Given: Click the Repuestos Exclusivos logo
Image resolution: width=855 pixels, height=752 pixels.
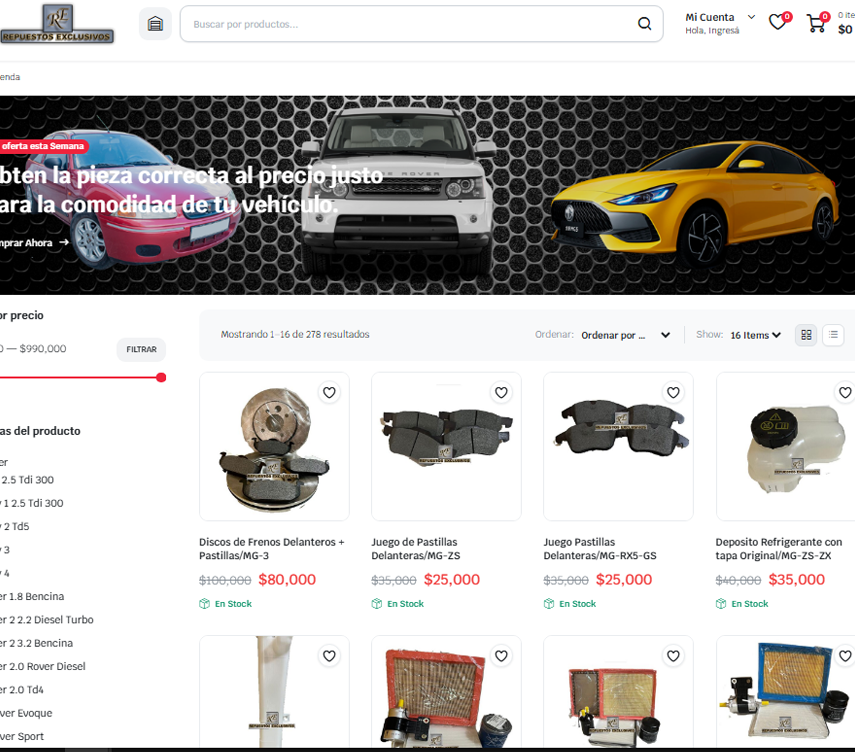Looking at the screenshot, I should point(57,24).
